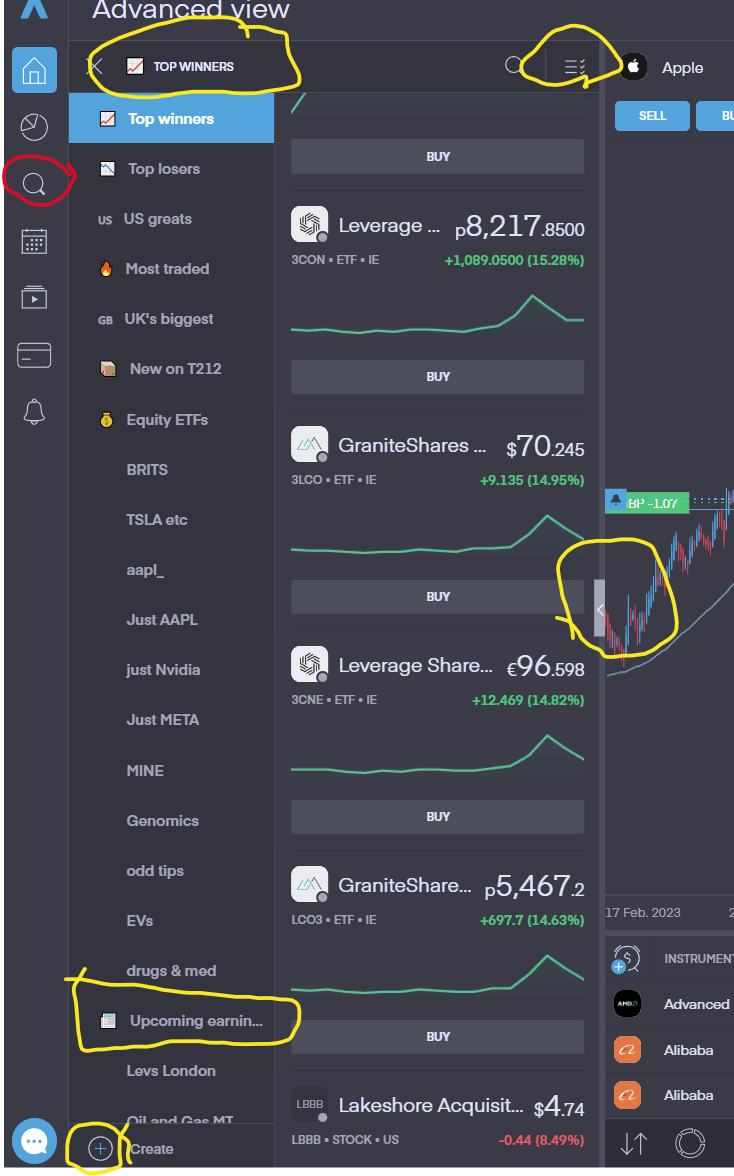734x1176 pixels.
Task: Click the blue SELL button for Apple
Action: (x=652, y=116)
